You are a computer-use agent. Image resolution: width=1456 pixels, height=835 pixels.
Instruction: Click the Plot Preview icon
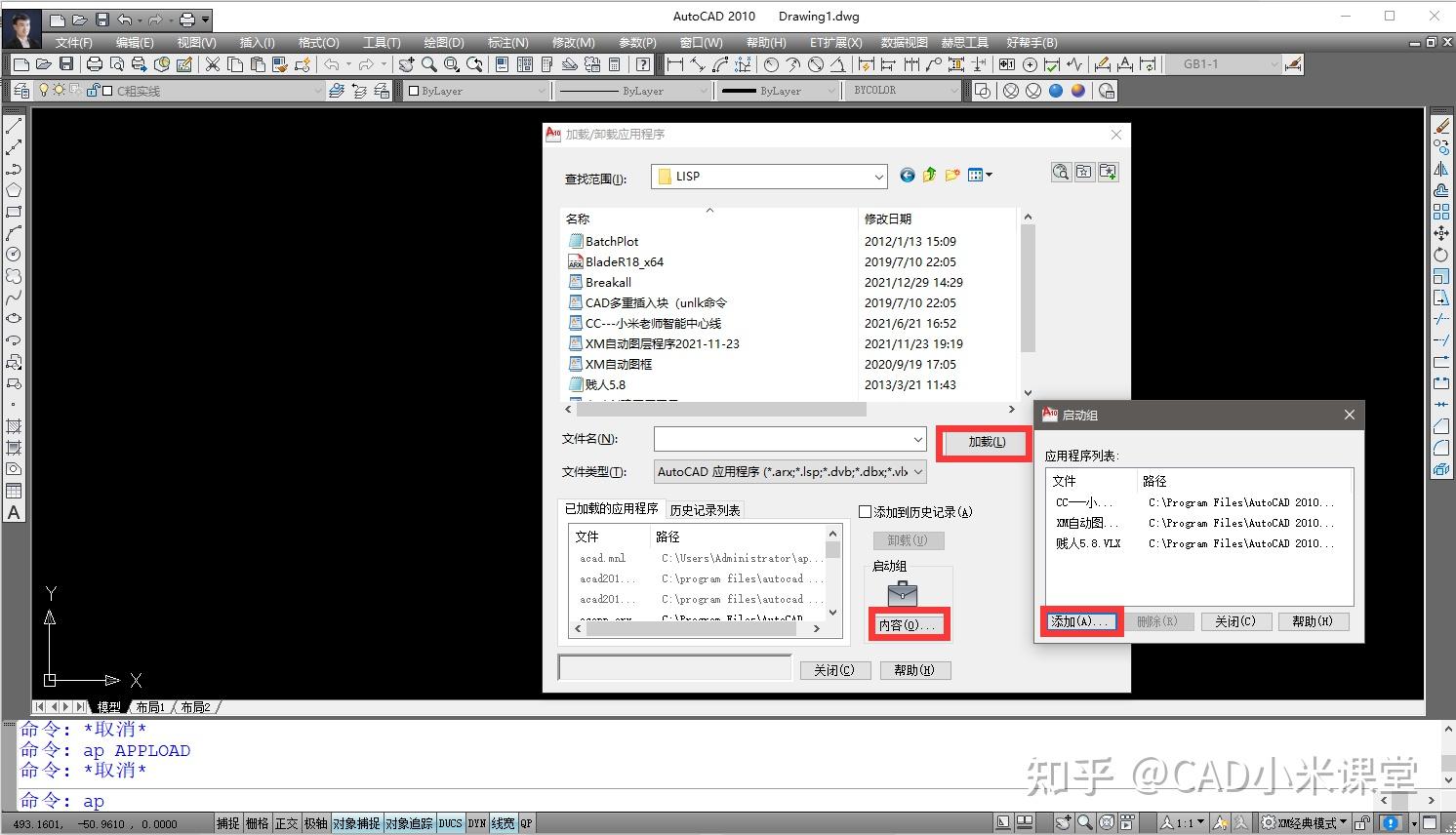pos(117,64)
